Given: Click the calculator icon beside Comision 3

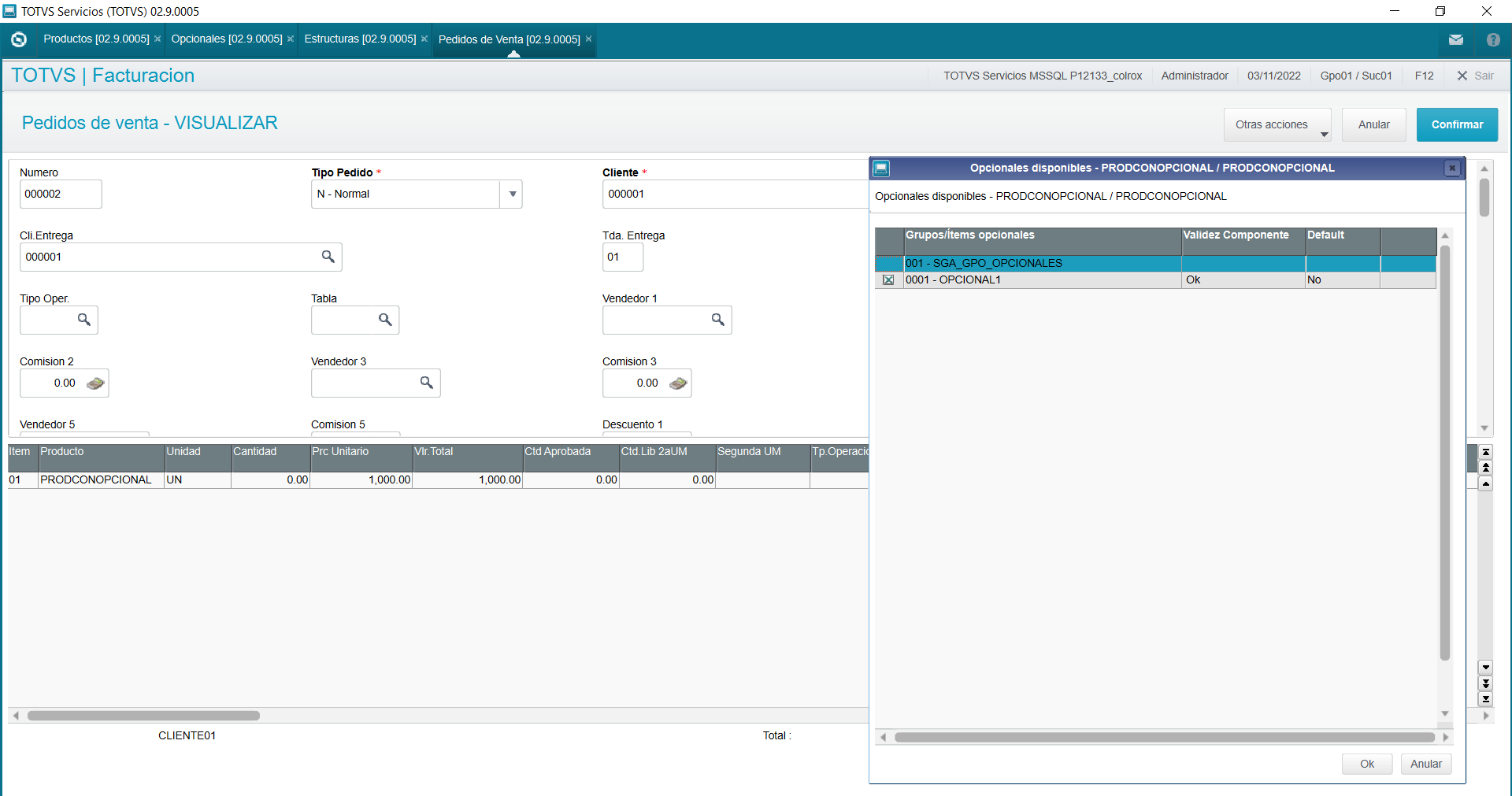Looking at the screenshot, I should [x=678, y=383].
